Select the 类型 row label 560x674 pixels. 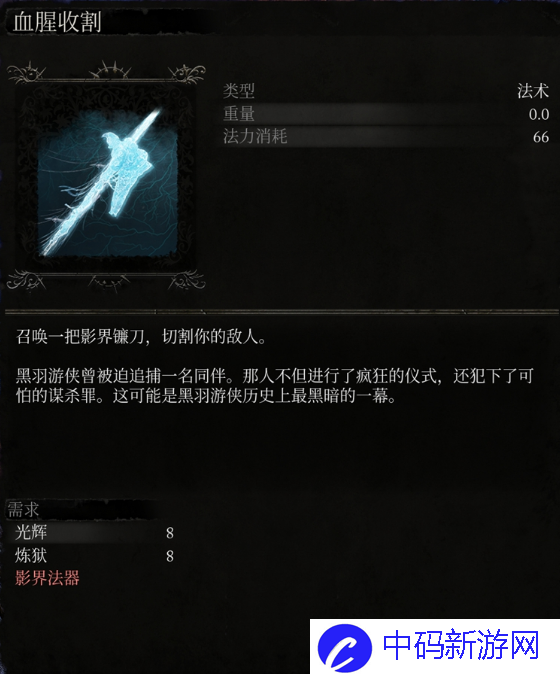click(239, 91)
